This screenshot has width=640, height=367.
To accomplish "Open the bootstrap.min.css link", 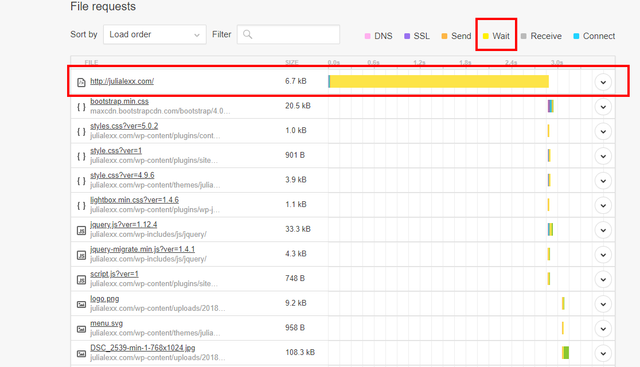I will [x=119, y=101].
